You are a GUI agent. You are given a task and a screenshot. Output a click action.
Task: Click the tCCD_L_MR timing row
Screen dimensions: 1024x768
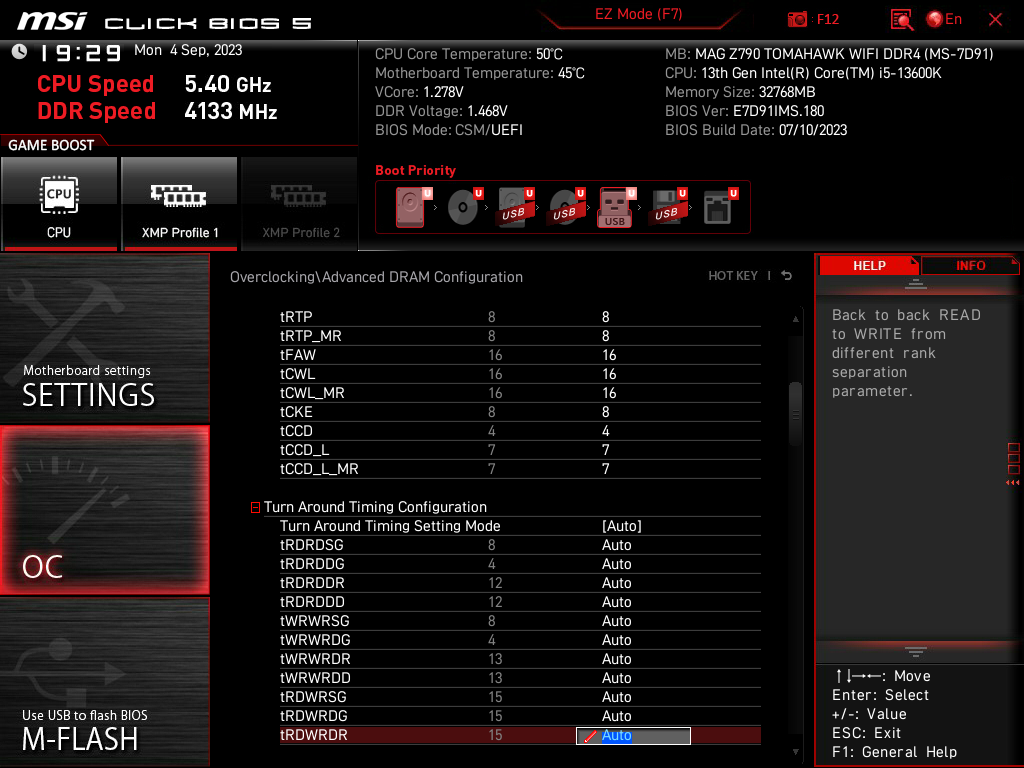pyautogui.click(x=520, y=469)
